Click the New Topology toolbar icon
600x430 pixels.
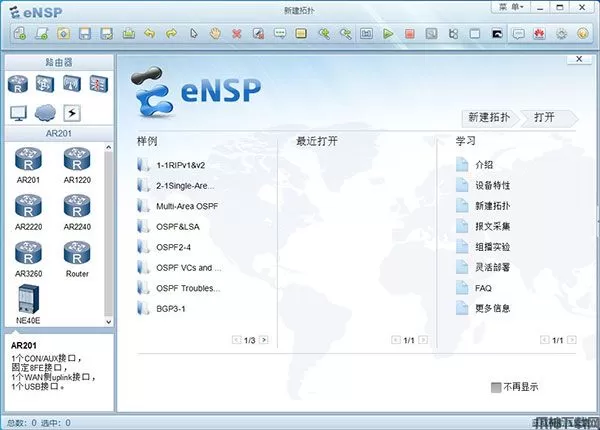click(x=20, y=34)
